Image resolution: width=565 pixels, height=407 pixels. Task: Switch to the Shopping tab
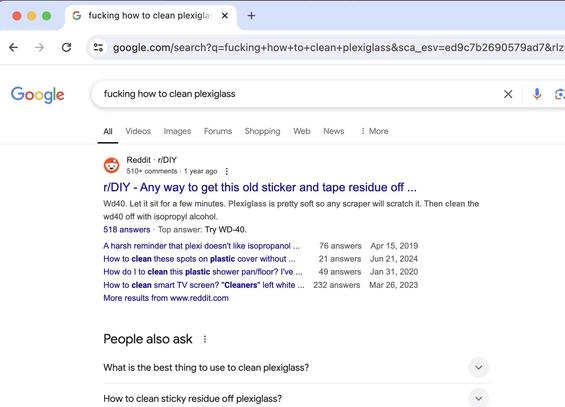(x=262, y=131)
